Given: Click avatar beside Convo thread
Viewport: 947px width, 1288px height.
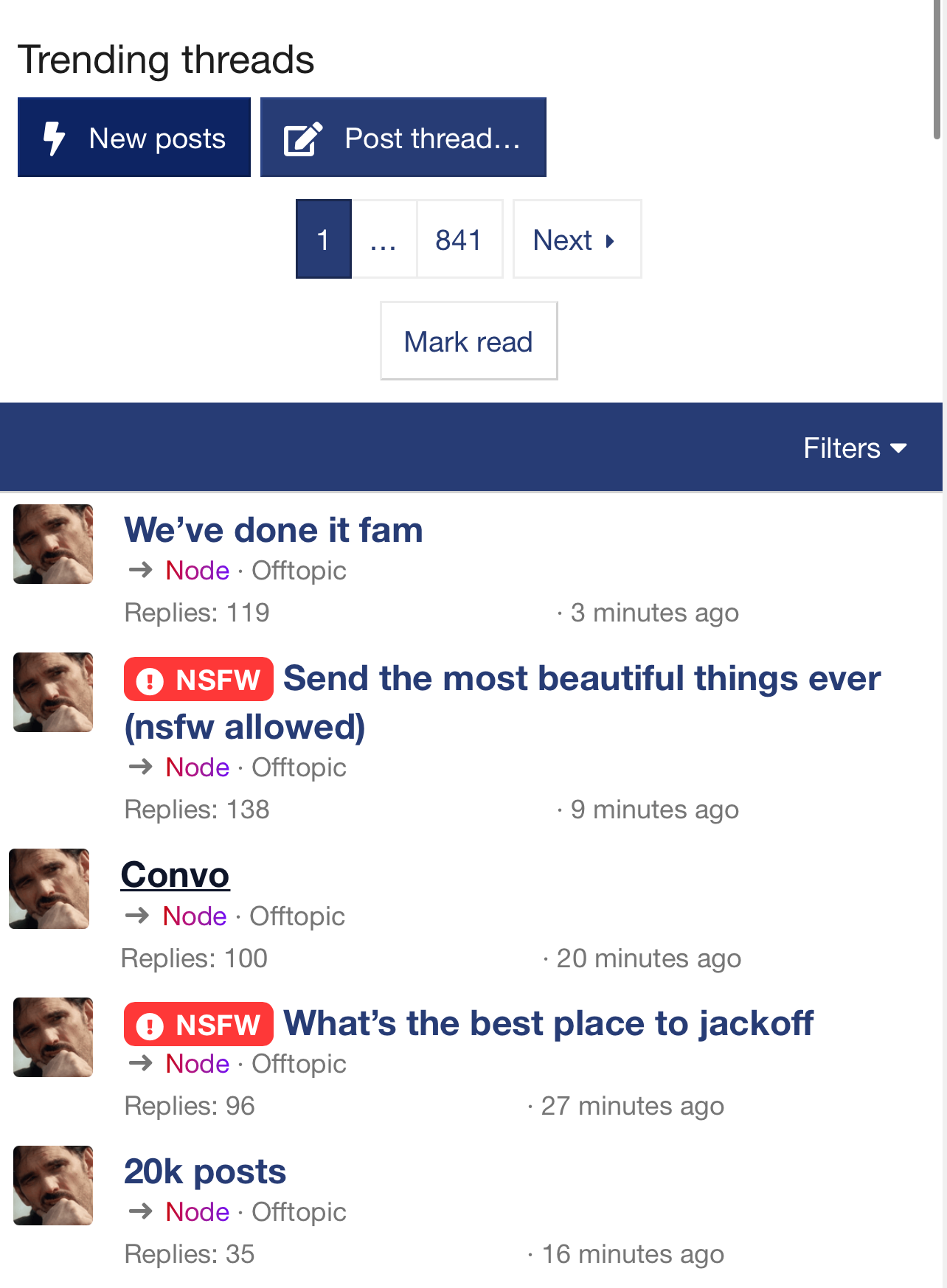Looking at the screenshot, I should pyautogui.click(x=49, y=888).
